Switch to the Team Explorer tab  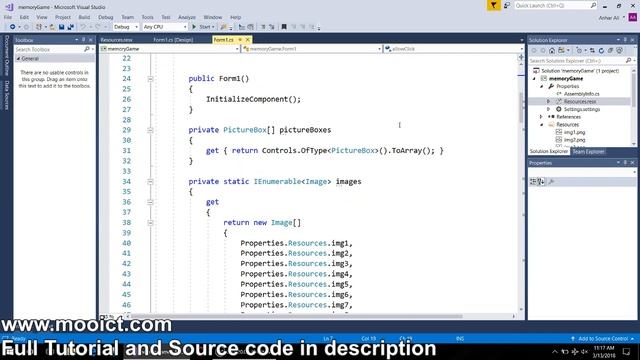588,151
